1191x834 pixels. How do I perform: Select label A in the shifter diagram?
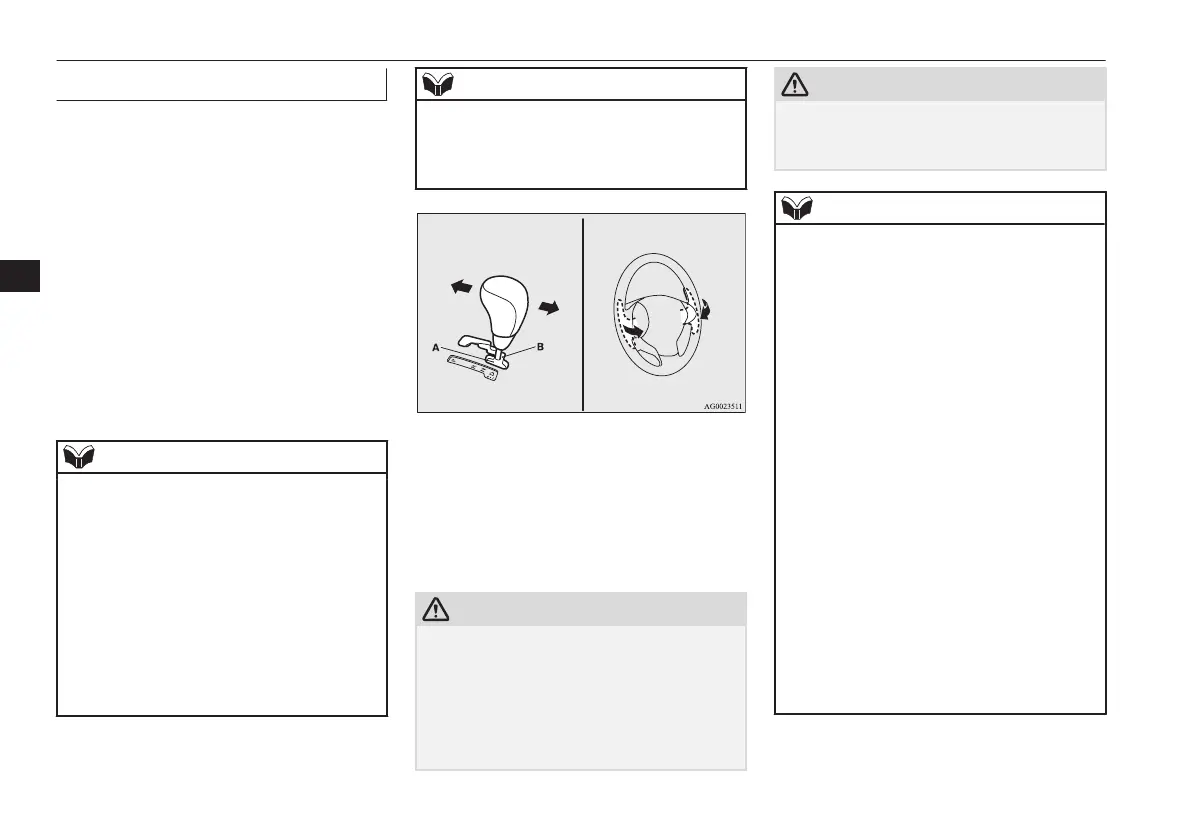435,348
